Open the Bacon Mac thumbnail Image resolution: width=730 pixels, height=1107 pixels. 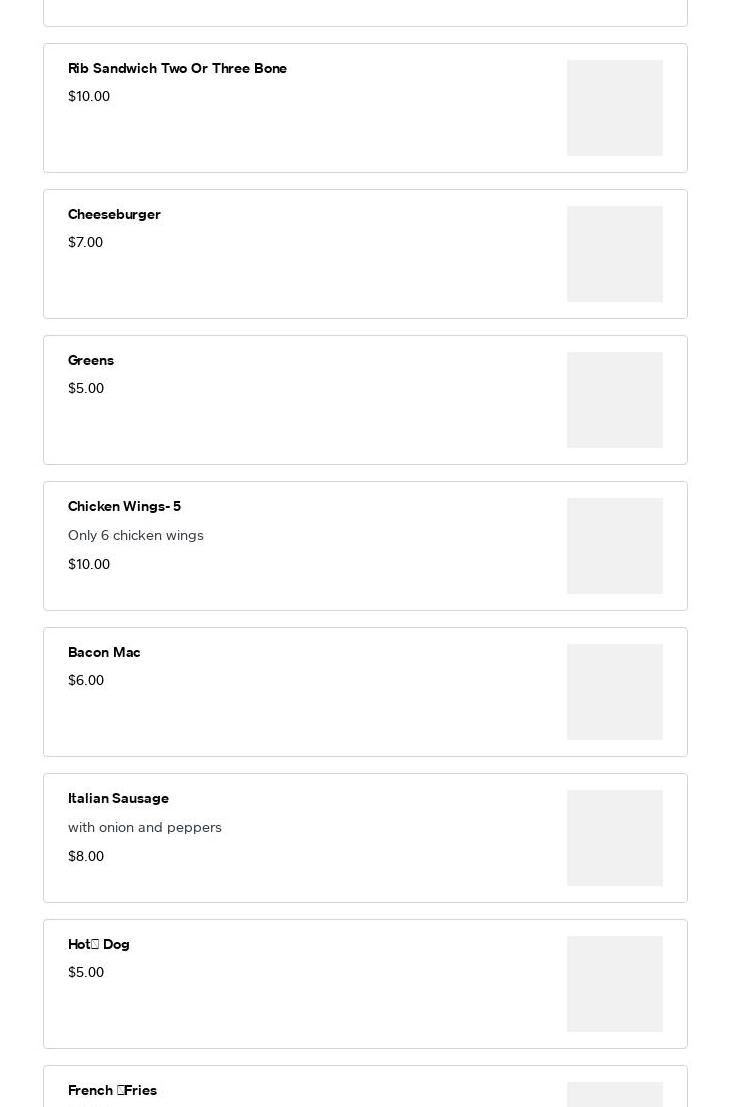[x=614, y=692]
